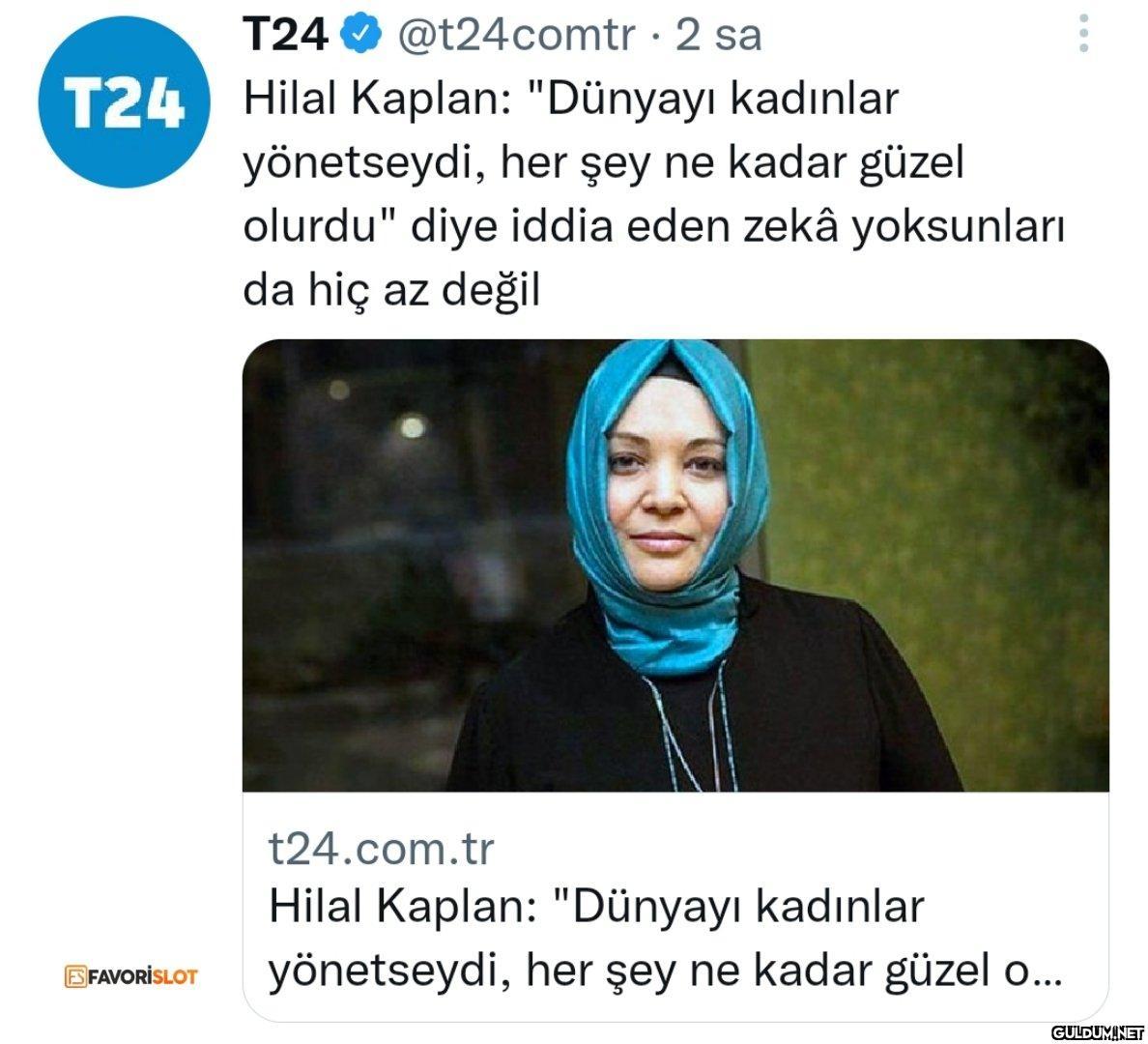1148x1044 pixels.
Task: Open the @t24comtr handle
Action: tap(516, 35)
